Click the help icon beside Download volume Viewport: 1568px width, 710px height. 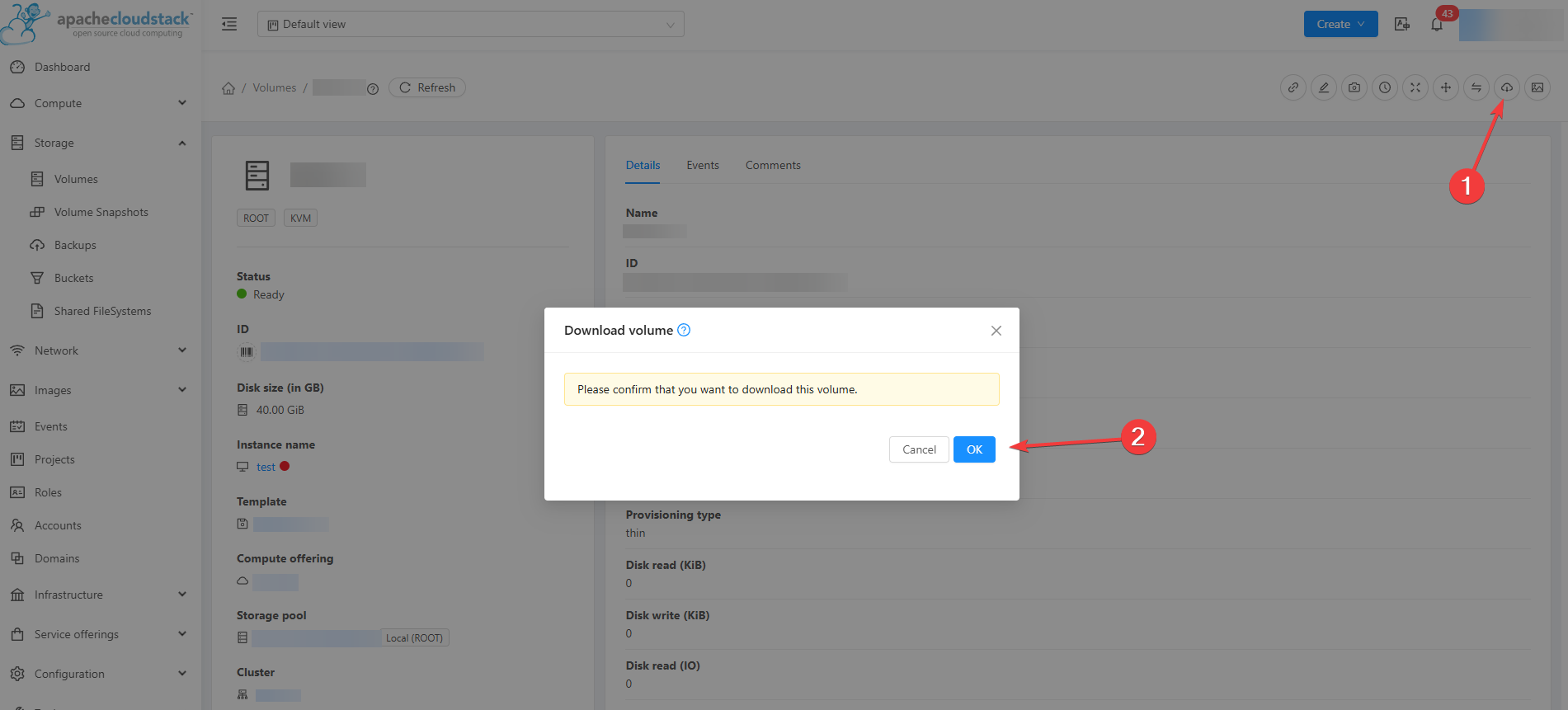(x=684, y=330)
